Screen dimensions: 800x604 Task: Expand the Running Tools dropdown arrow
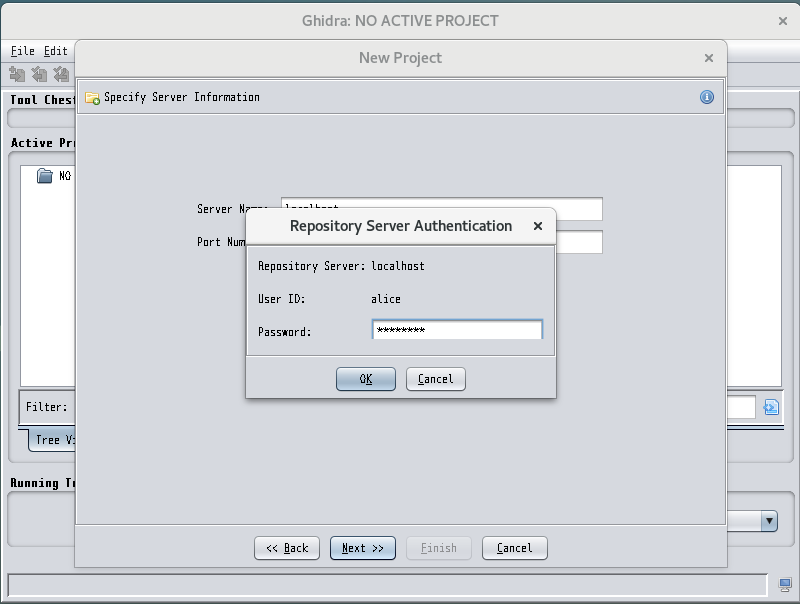tap(769, 521)
